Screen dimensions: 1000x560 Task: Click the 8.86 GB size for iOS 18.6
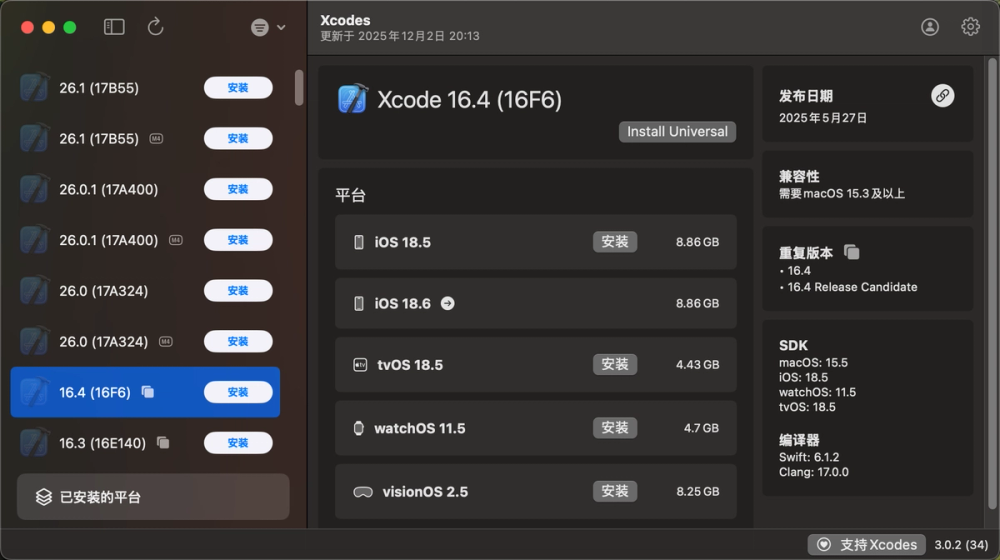coord(697,304)
